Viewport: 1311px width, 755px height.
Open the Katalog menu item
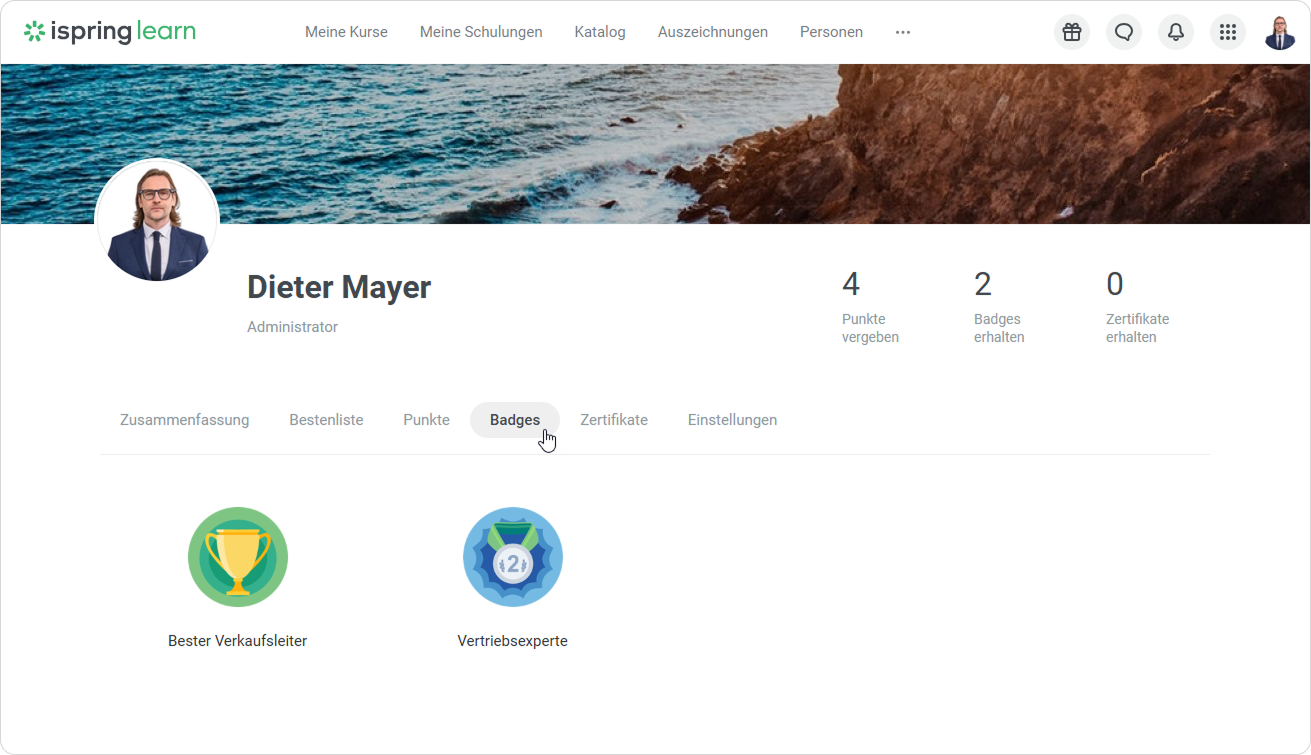click(600, 32)
